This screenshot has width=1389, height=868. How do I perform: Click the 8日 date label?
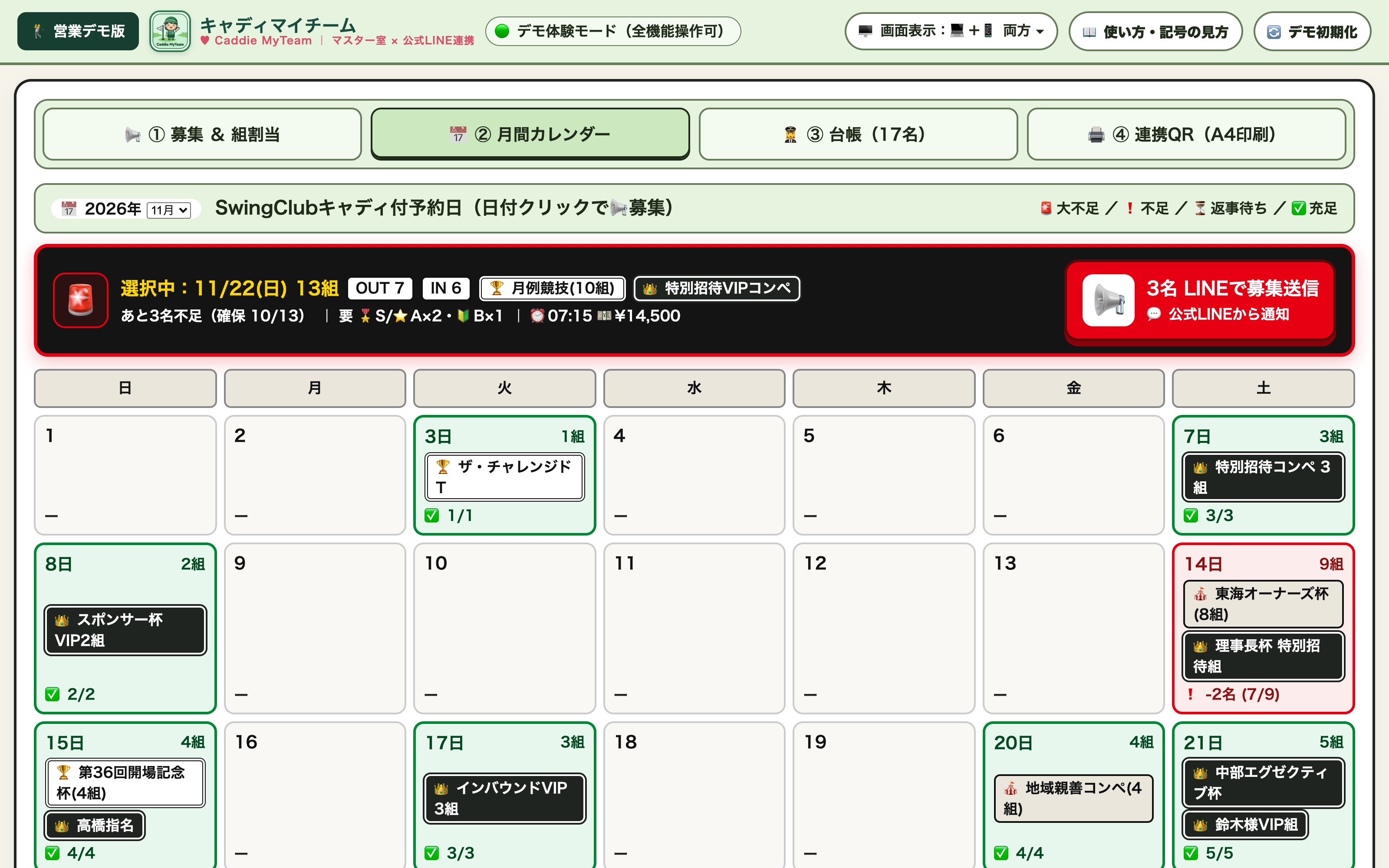[x=59, y=564]
